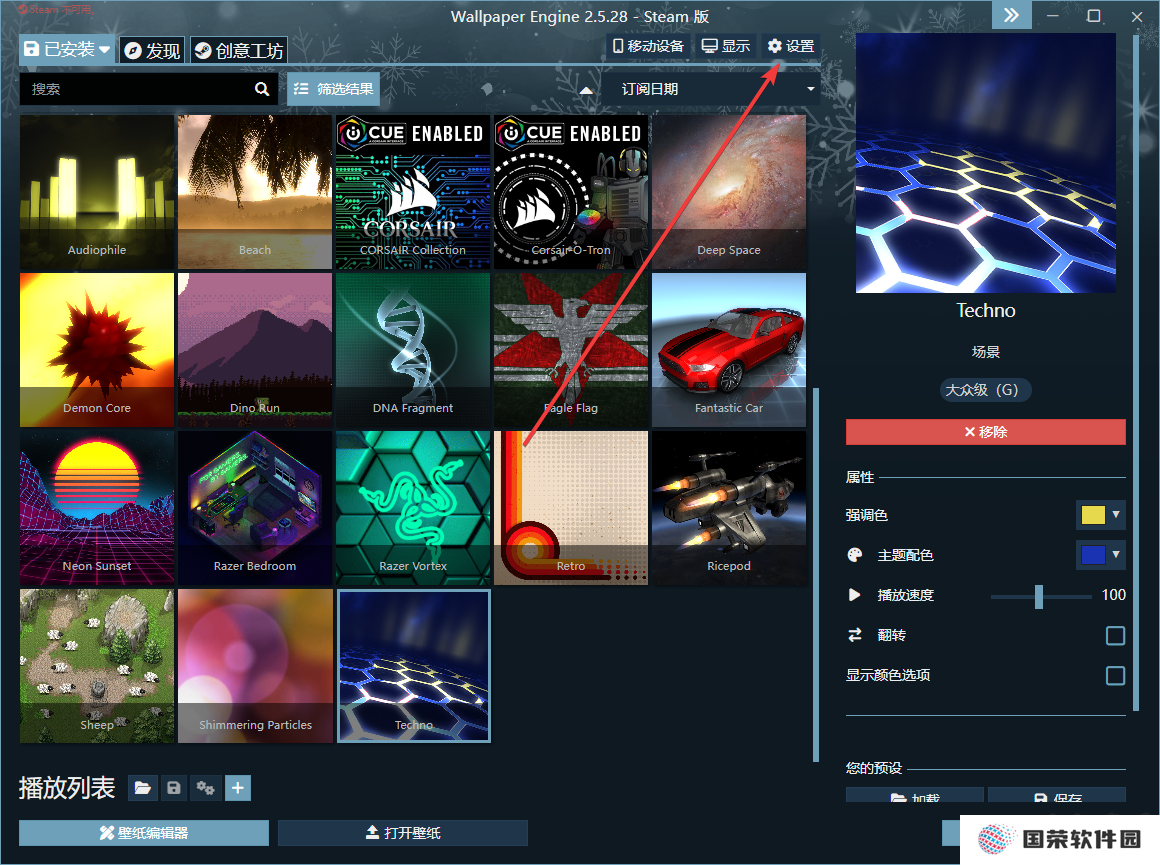Click the 播放列表 playlist heading
The height and width of the screenshot is (865, 1160).
point(67,788)
